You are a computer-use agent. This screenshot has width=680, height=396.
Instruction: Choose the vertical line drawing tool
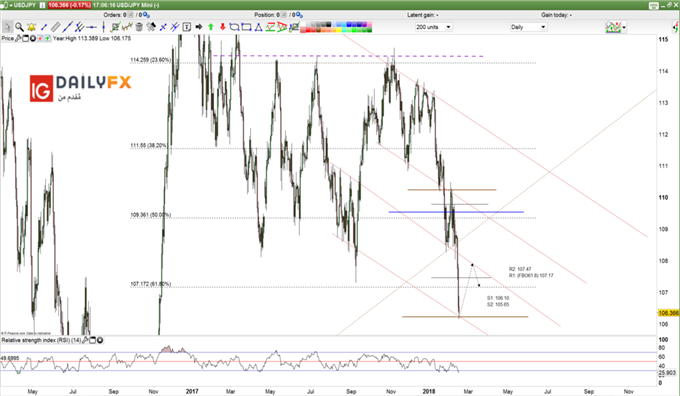[x=103, y=27]
